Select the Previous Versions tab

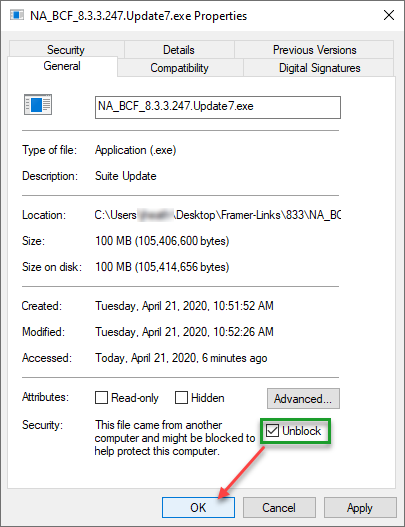314,50
